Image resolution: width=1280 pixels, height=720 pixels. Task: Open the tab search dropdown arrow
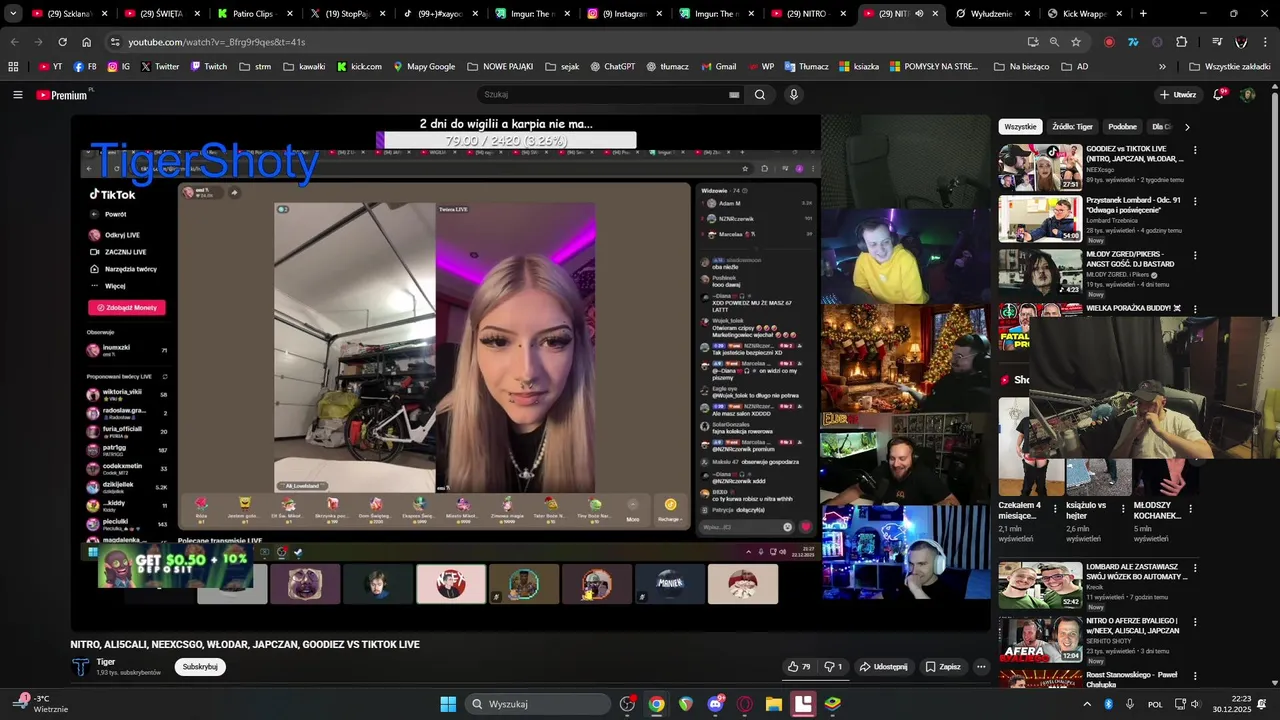point(13,14)
